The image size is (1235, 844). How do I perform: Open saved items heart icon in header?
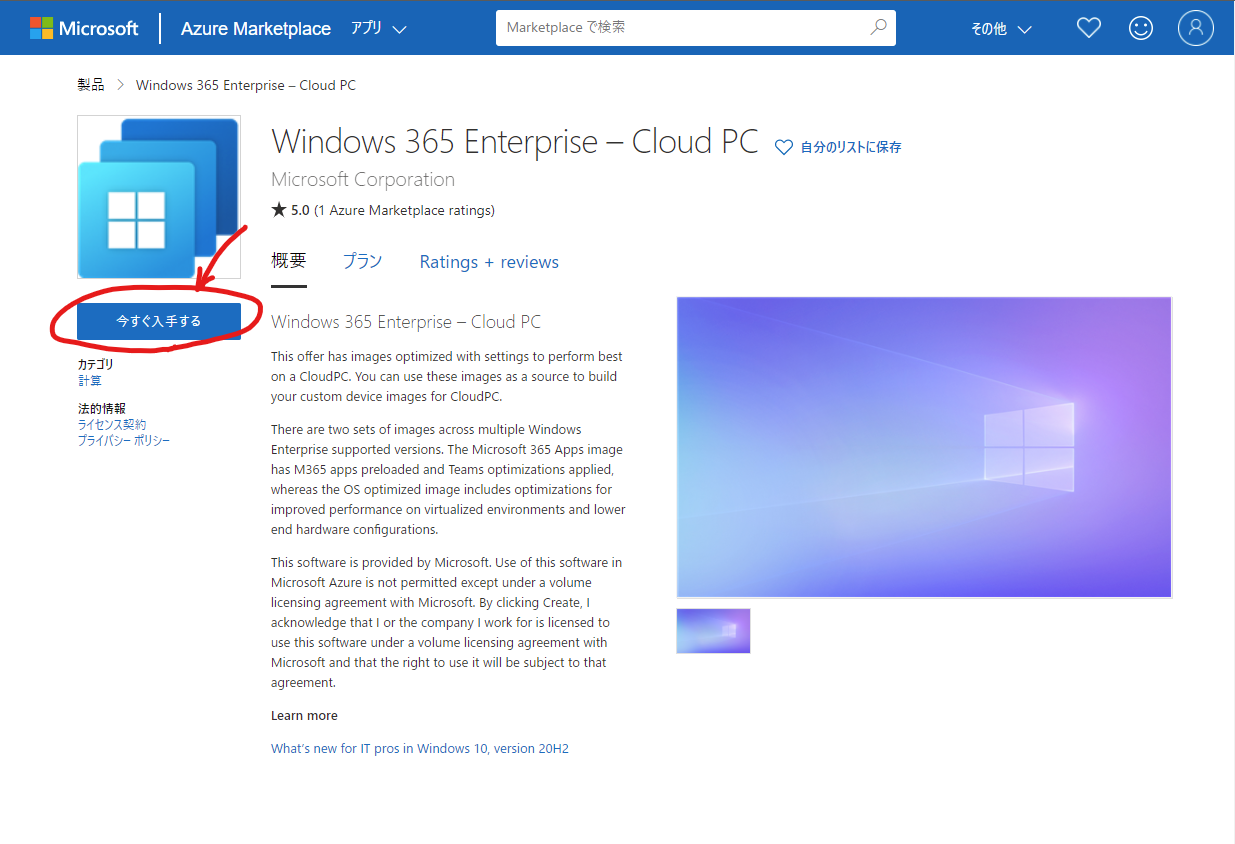click(x=1089, y=28)
